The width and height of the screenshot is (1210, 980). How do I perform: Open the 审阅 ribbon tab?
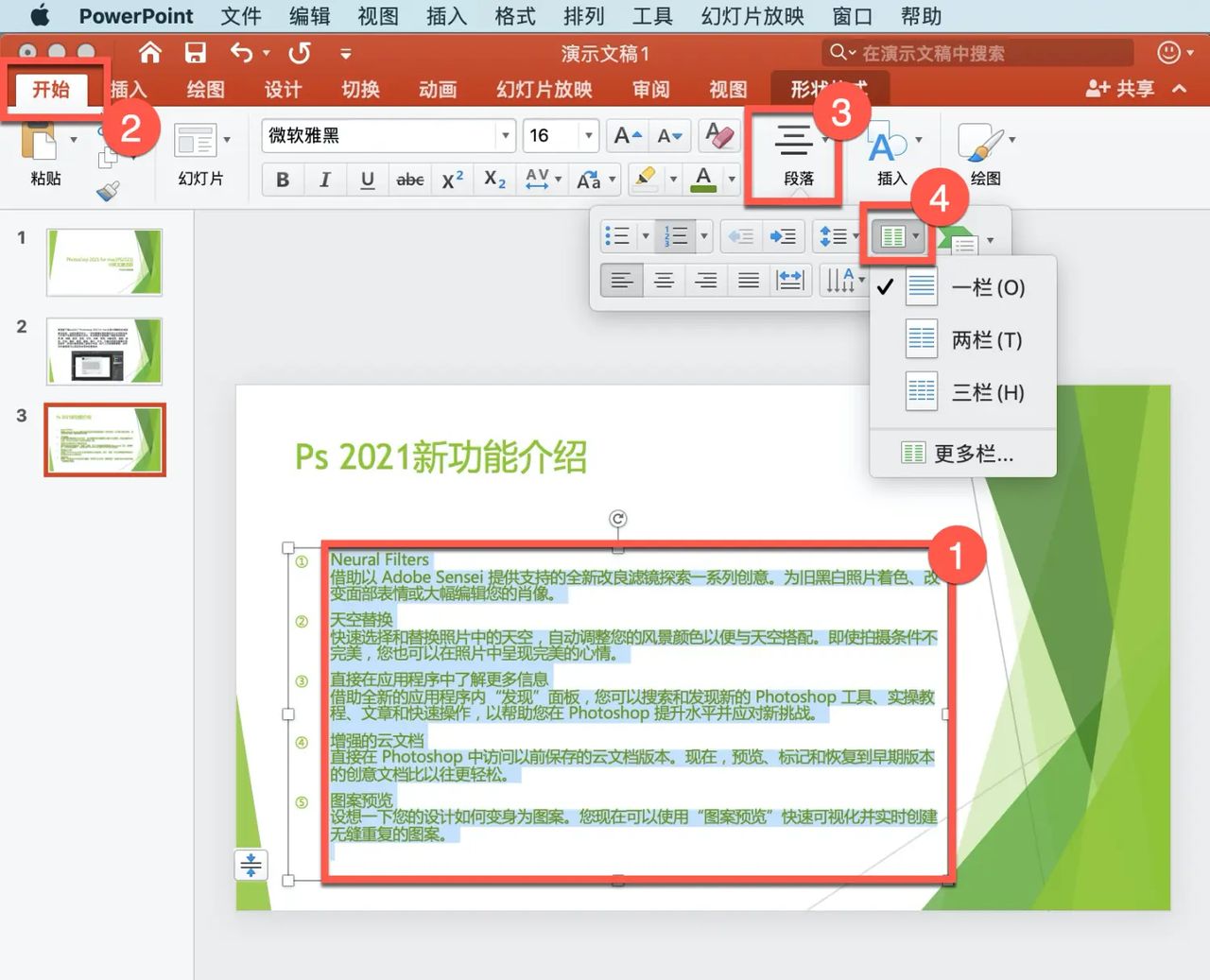[650, 90]
